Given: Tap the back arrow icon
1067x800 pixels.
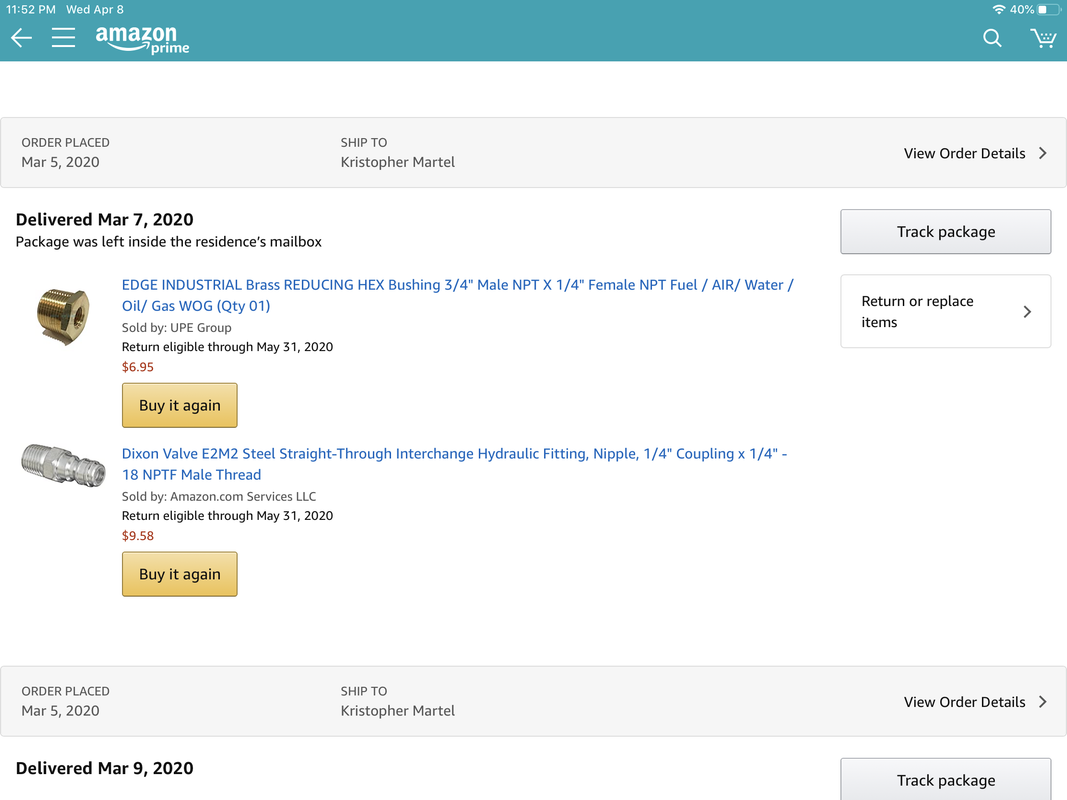Looking at the screenshot, I should point(21,38).
